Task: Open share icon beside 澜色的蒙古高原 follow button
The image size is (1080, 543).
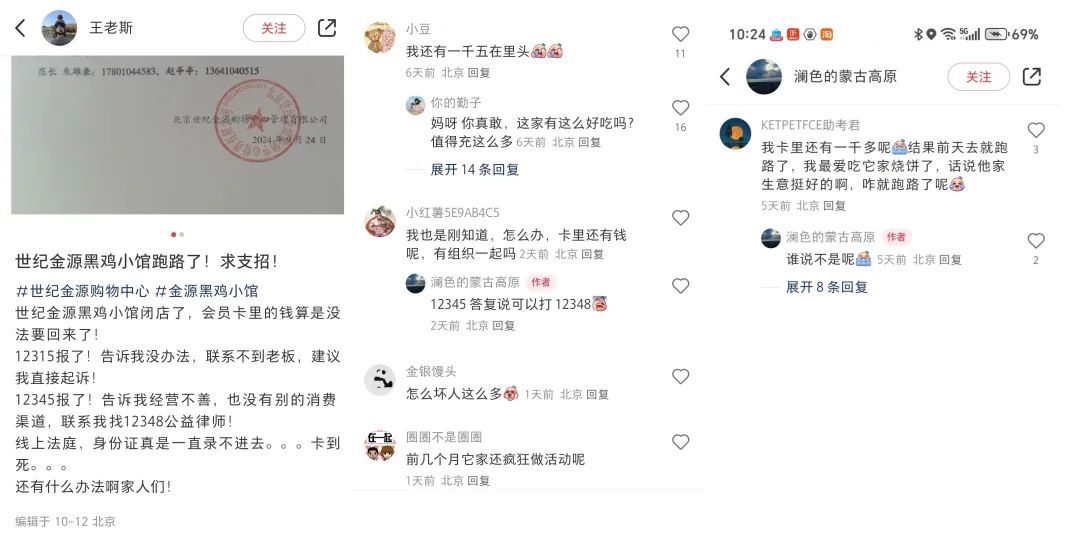Action: point(1032,76)
